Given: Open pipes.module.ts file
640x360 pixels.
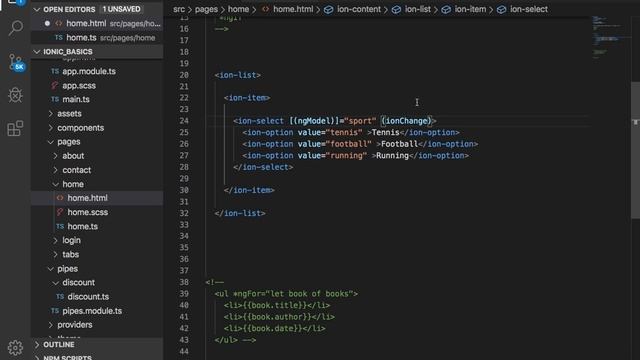Looking at the screenshot, I should [x=92, y=311].
